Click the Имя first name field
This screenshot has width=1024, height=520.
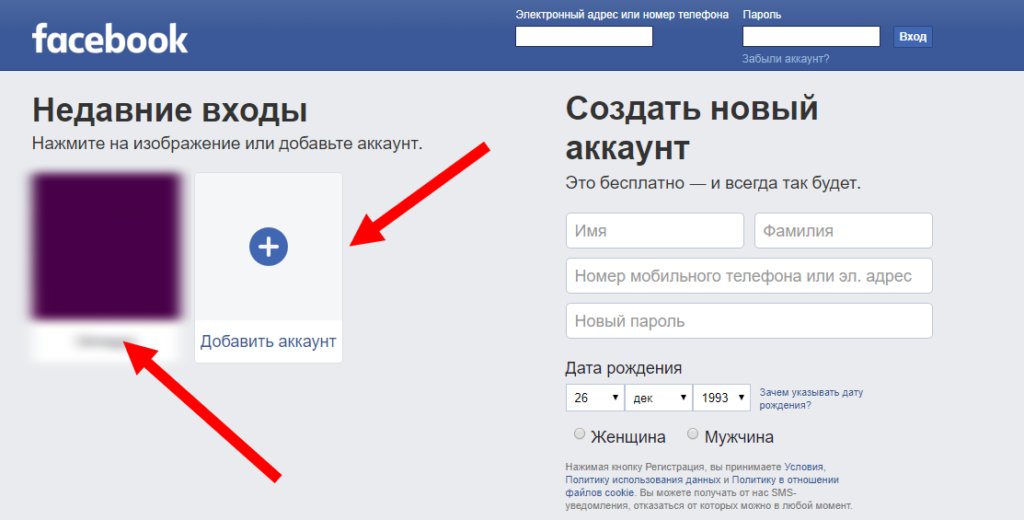(654, 231)
